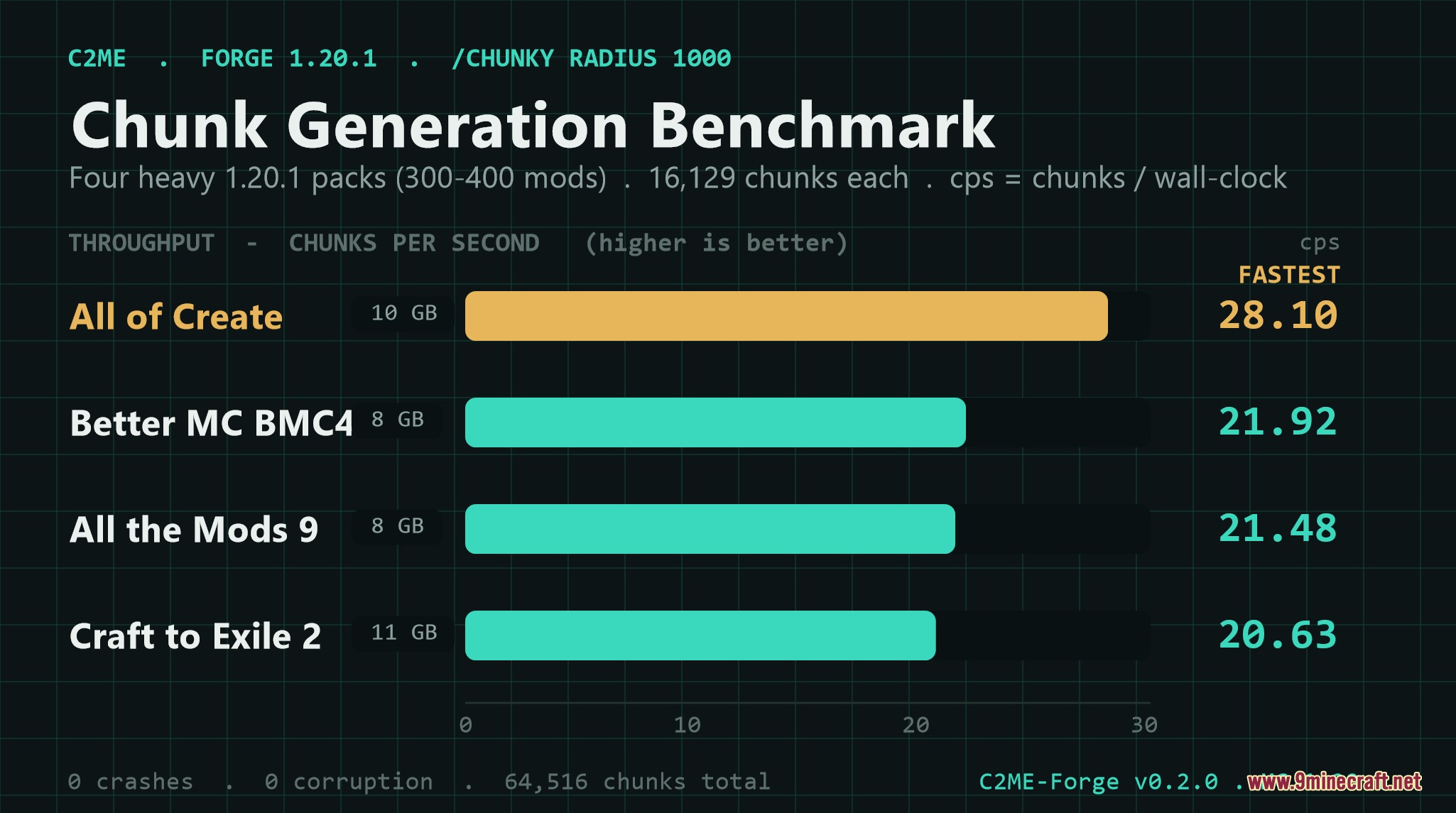Image resolution: width=1456 pixels, height=813 pixels.
Task: Click the '64,516 chunks total' footer text
Action: [637, 782]
